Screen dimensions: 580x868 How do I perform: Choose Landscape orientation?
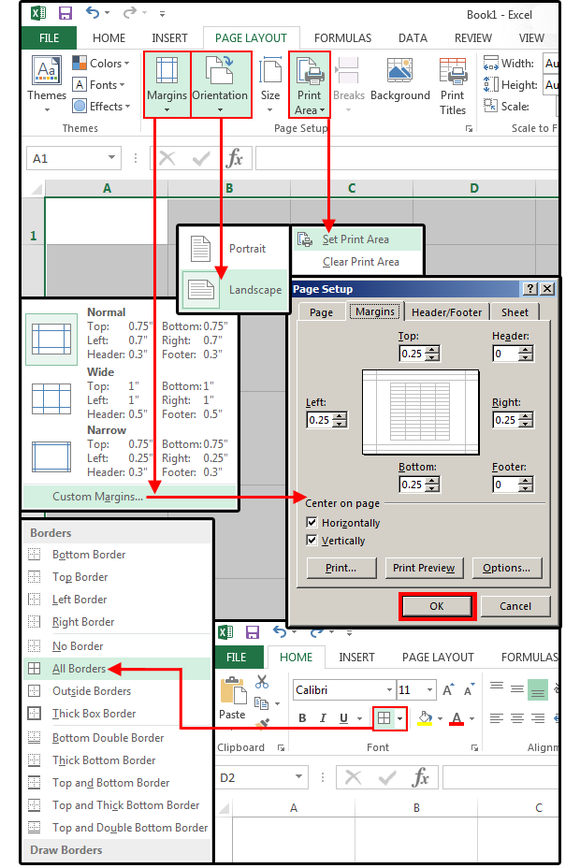(x=235, y=290)
